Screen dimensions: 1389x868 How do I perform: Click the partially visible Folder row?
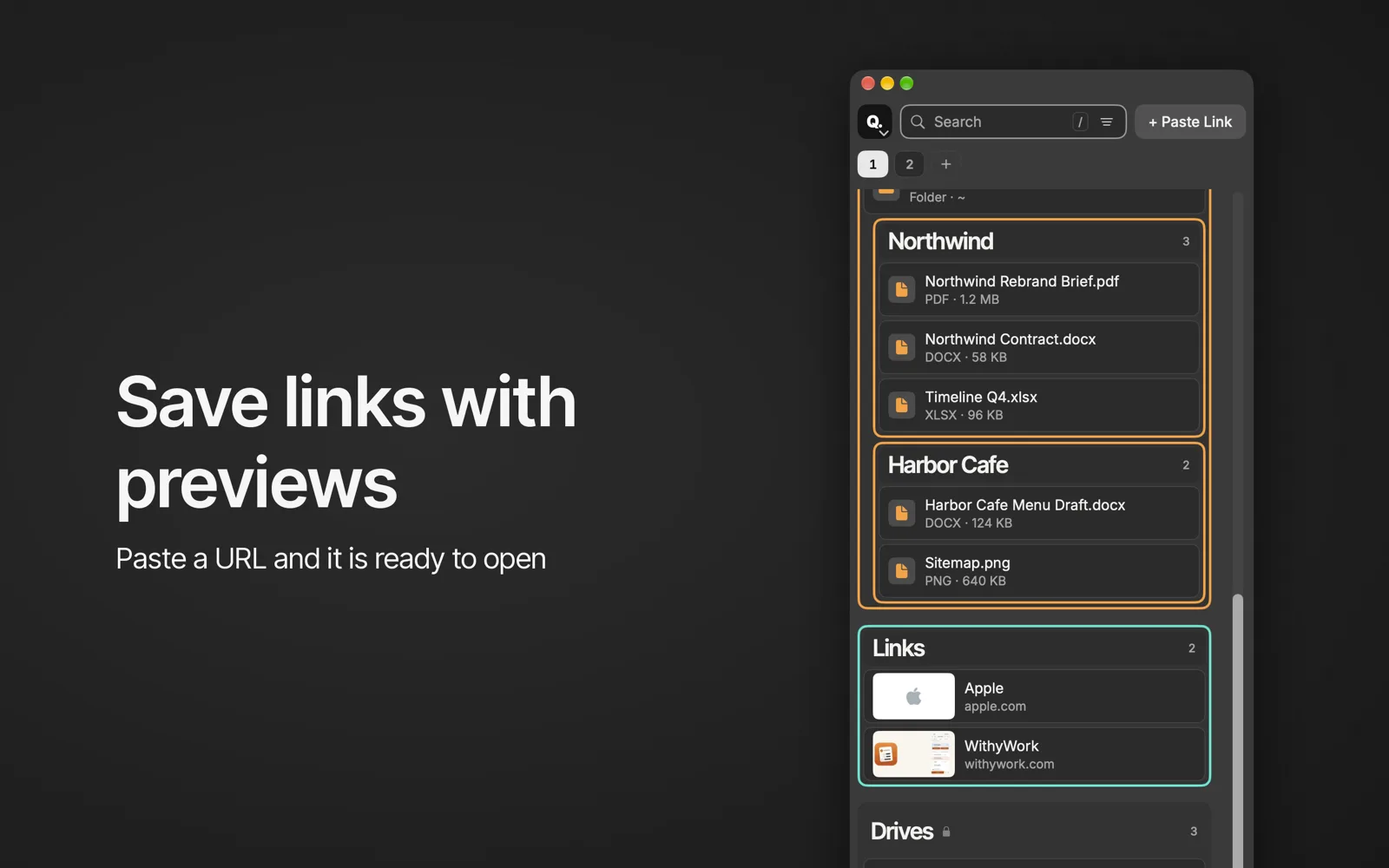pyautogui.click(x=1034, y=201)
